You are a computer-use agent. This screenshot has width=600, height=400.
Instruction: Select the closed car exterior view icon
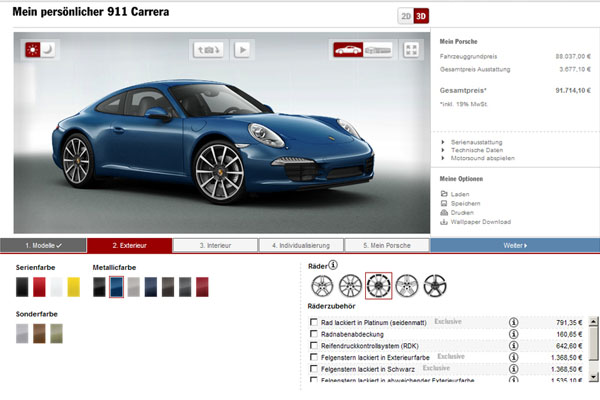click(x=349, y=48)
